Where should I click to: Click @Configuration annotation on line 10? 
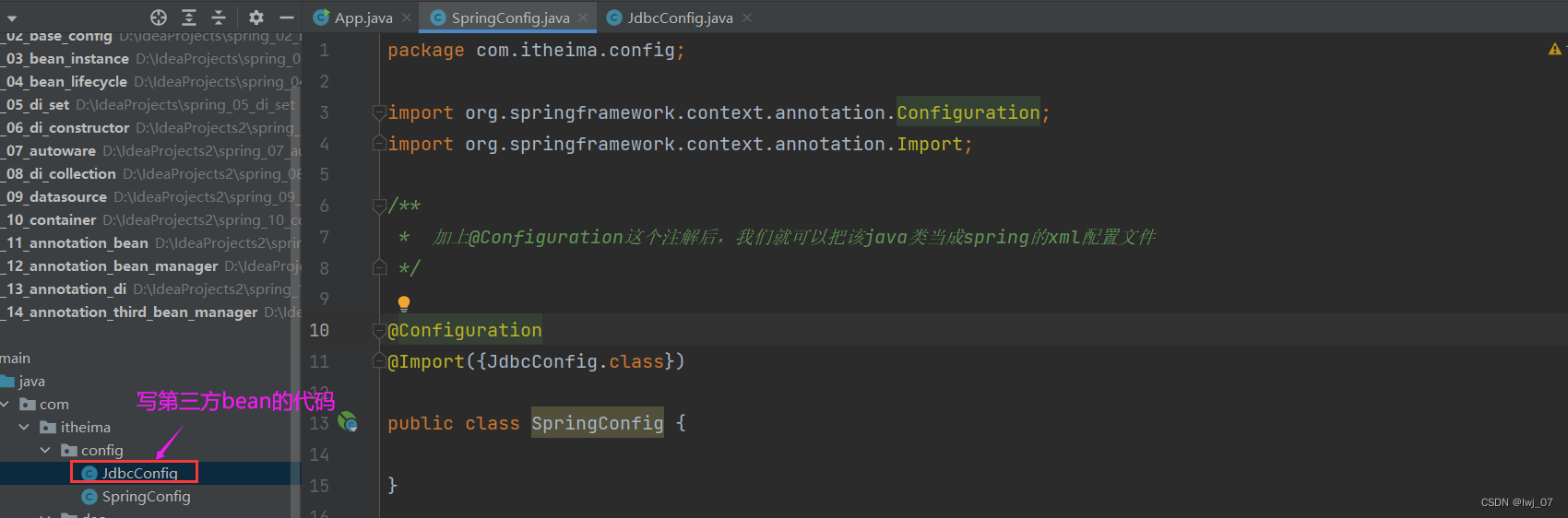pyautogui.click(x=465, y=330)
